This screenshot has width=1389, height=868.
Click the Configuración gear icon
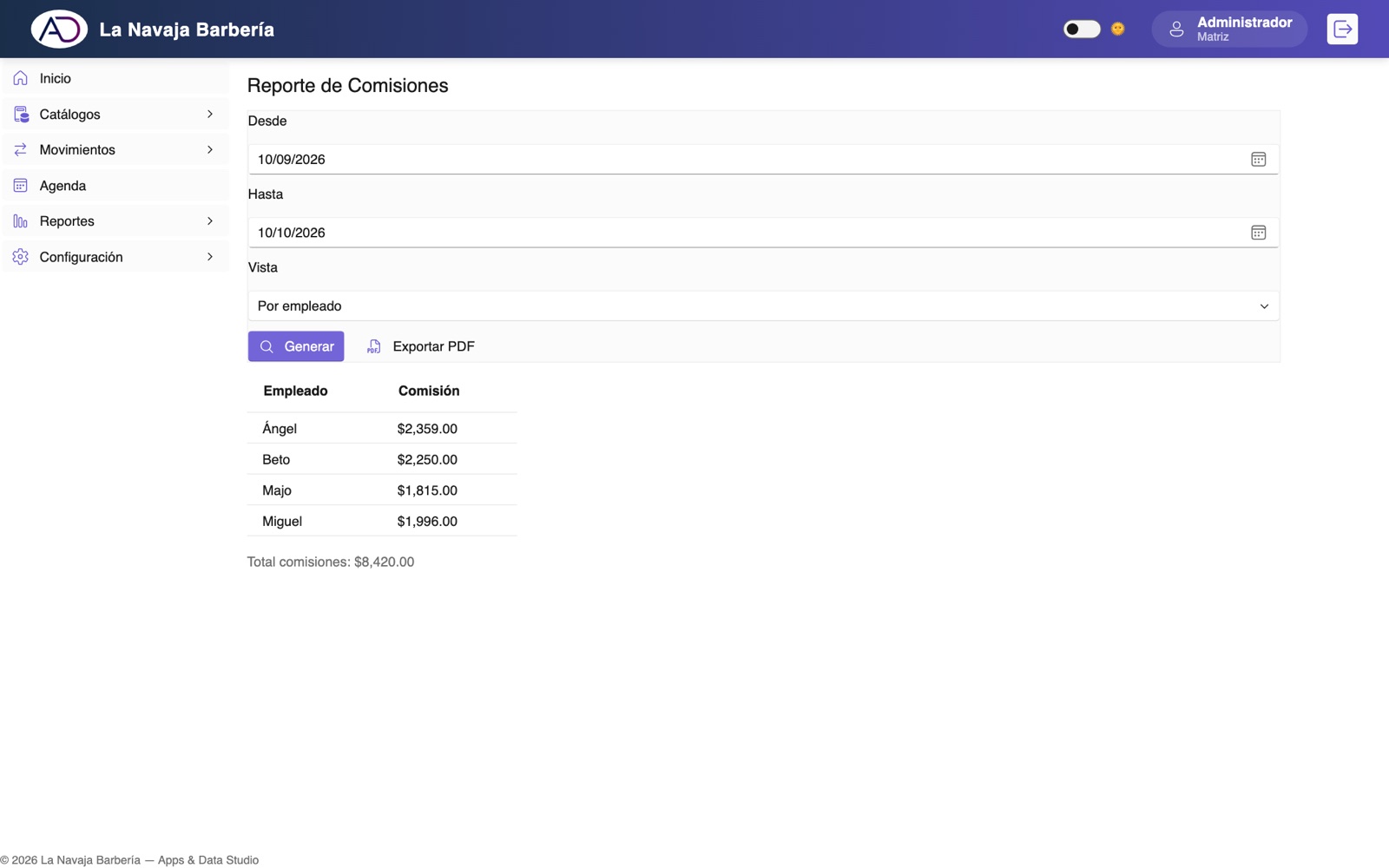pos(21,257)
